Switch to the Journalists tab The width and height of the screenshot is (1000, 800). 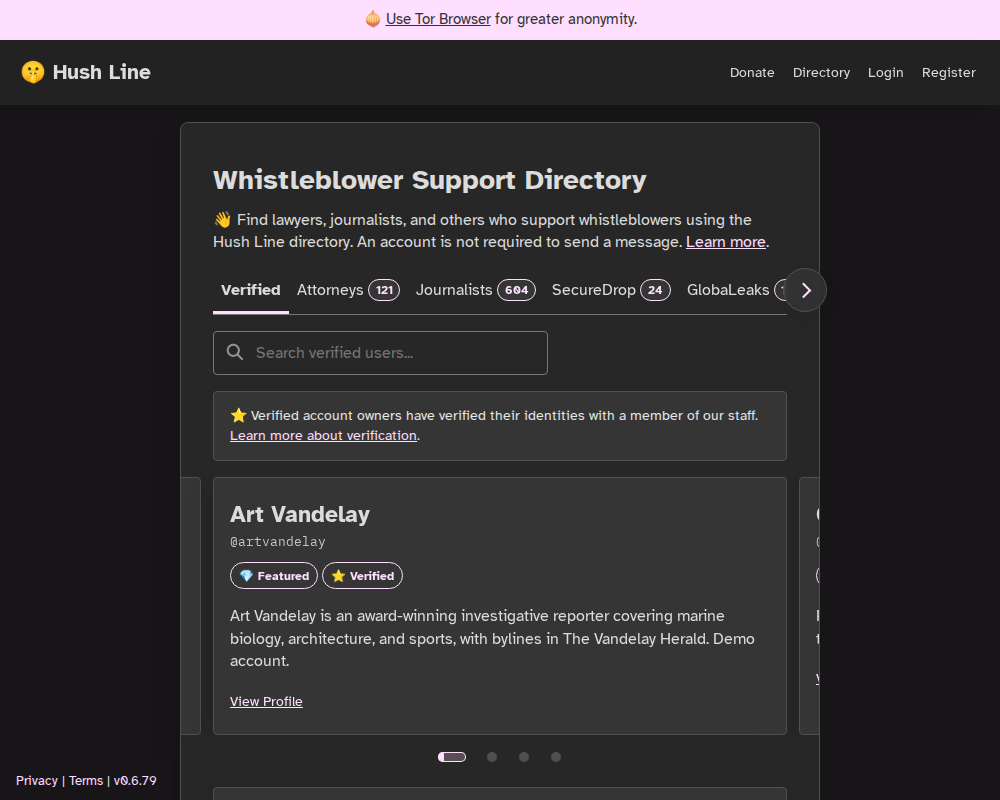pos(476,290)
